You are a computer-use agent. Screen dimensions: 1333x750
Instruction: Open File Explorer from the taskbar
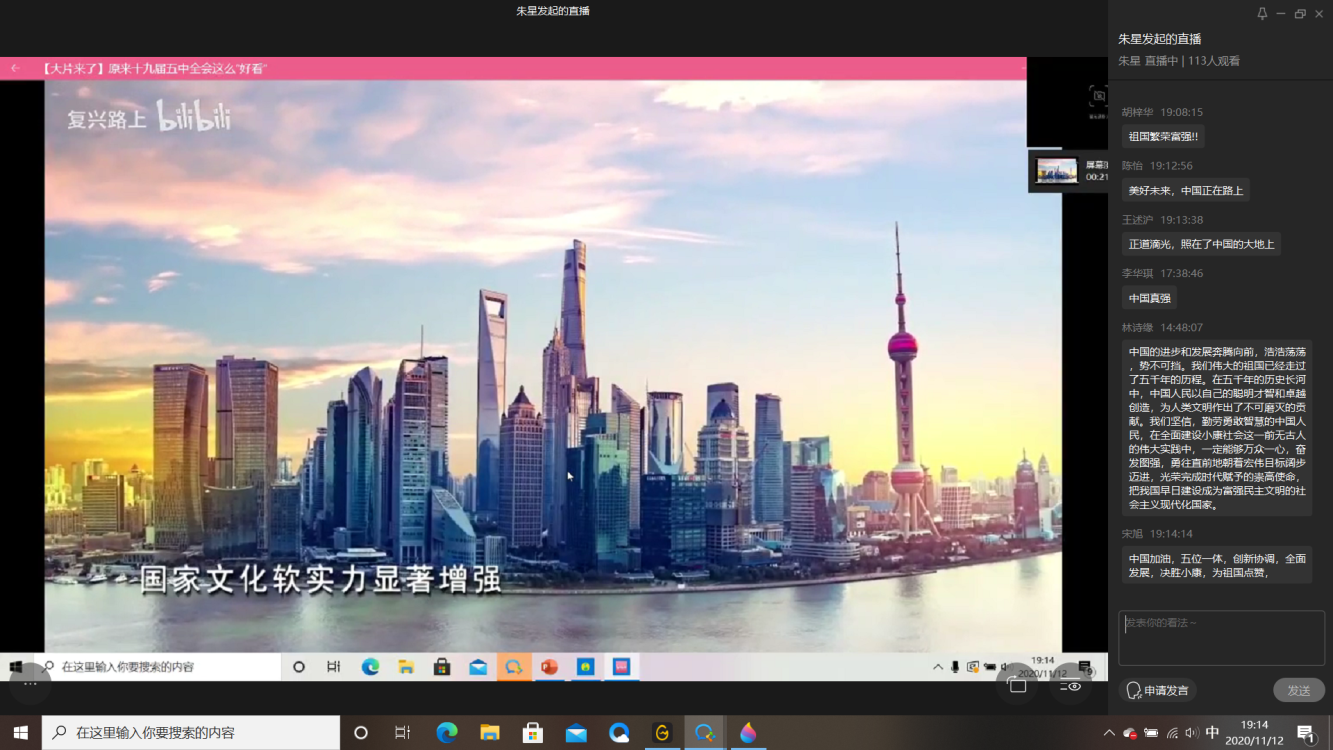coord(490,733)
